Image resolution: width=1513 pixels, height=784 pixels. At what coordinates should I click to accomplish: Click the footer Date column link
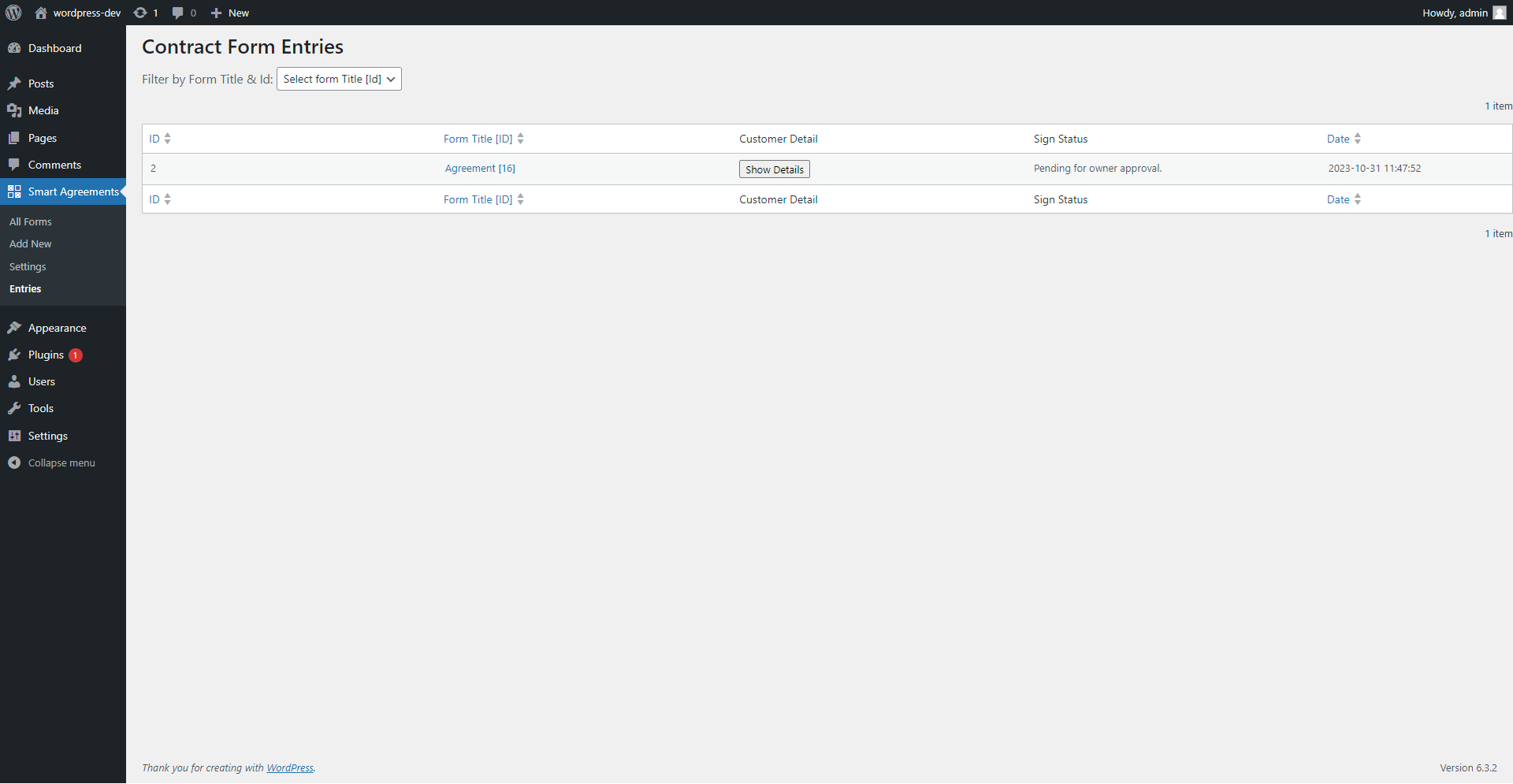point(1338,199)
